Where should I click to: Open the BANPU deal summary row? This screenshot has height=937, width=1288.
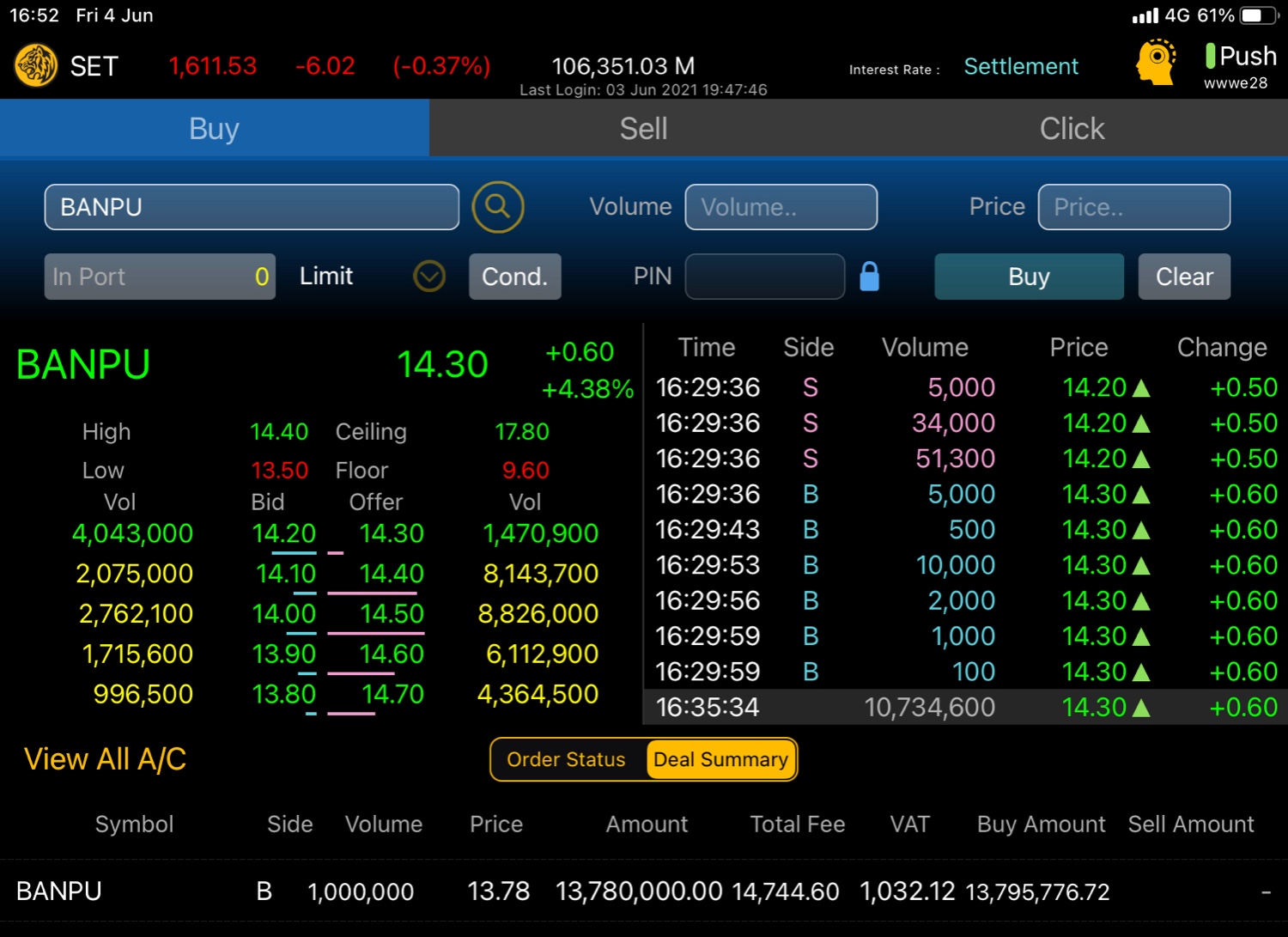tap(644, 891)
